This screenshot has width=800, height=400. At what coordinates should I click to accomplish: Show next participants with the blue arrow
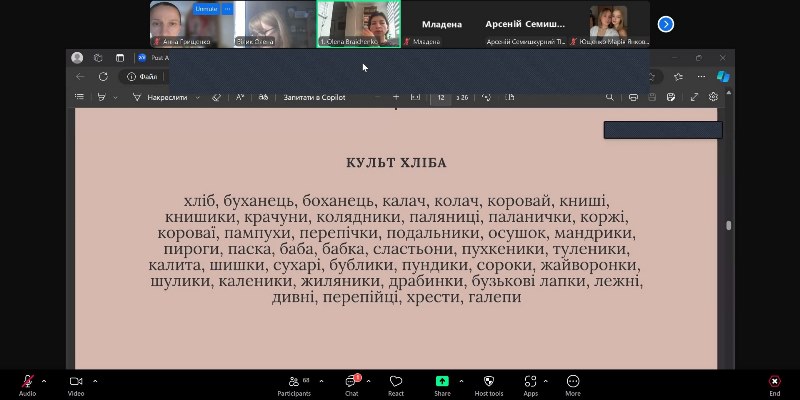(665, 24)
